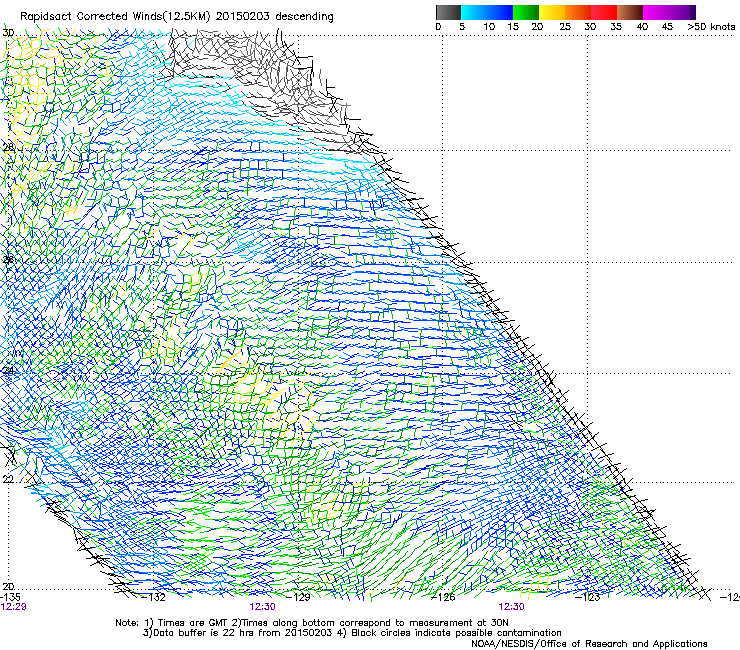
Task: Click the '12:30' time label nearest -129
Action: point(262,607)
